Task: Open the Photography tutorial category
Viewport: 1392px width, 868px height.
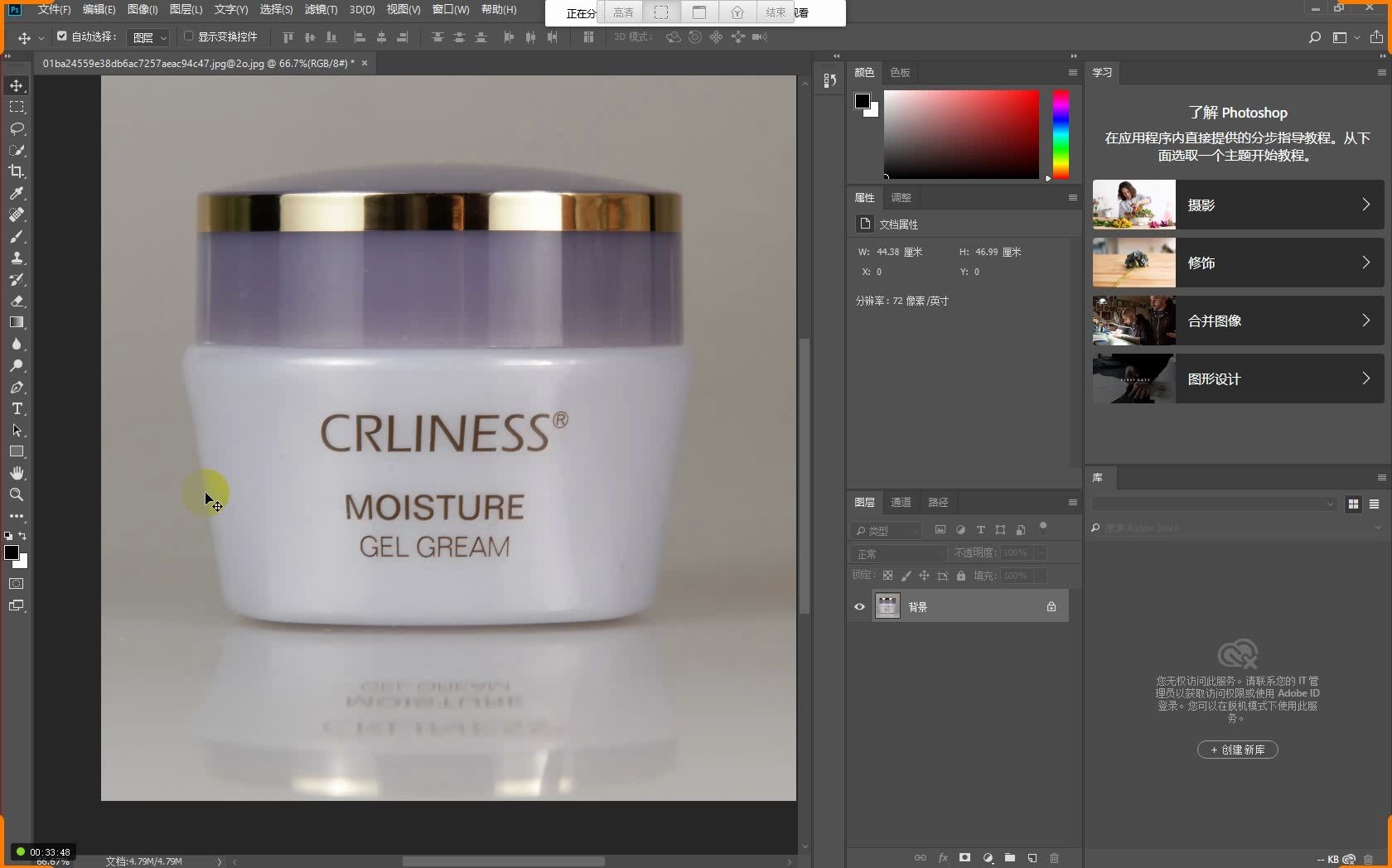Action: click(1238, 205)
